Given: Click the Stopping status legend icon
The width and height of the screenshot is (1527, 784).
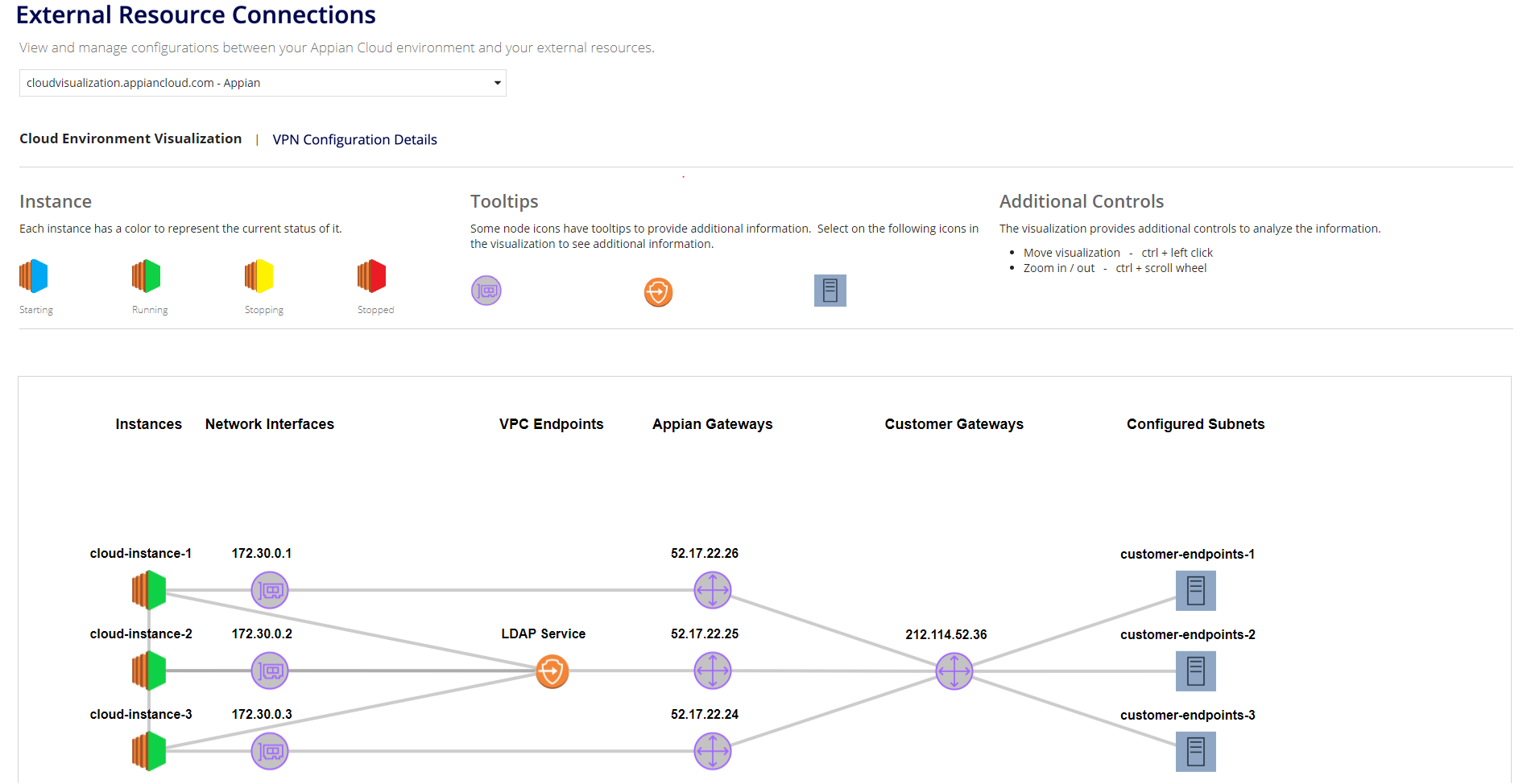Looking at the screenshot, I should (x=259, y=276).
